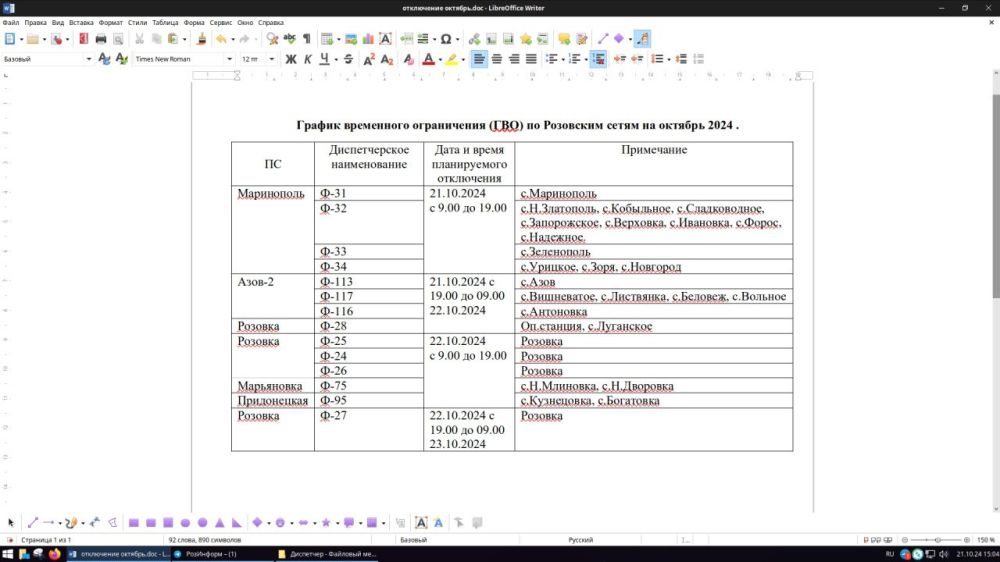This screenshot has height=562, width=1000.
Task: Open font size dropdown
Action: coord(272,59)
